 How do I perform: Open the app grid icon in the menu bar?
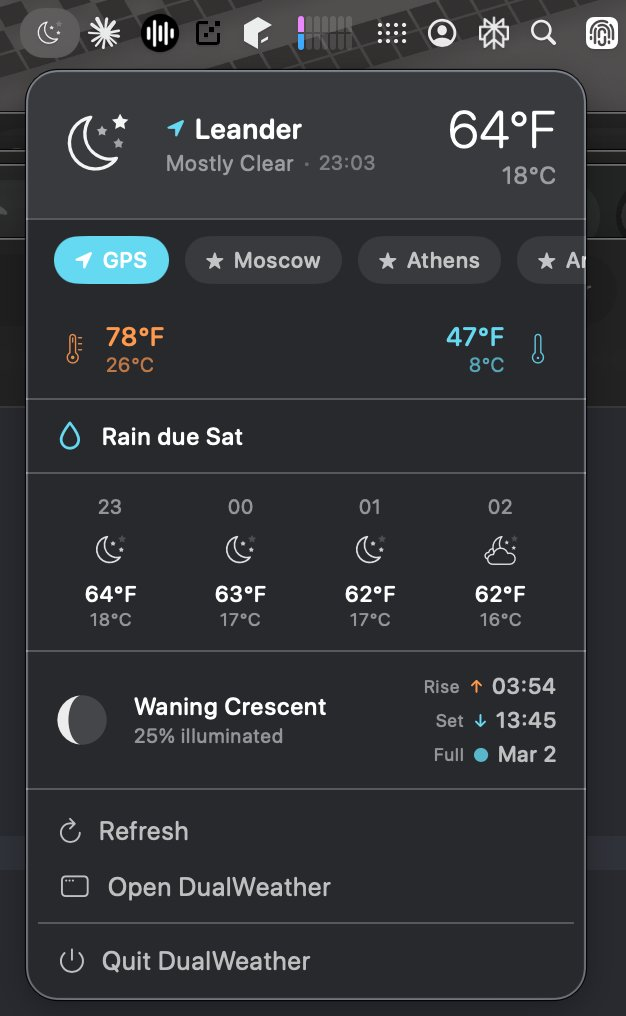(x=392, y=32)
